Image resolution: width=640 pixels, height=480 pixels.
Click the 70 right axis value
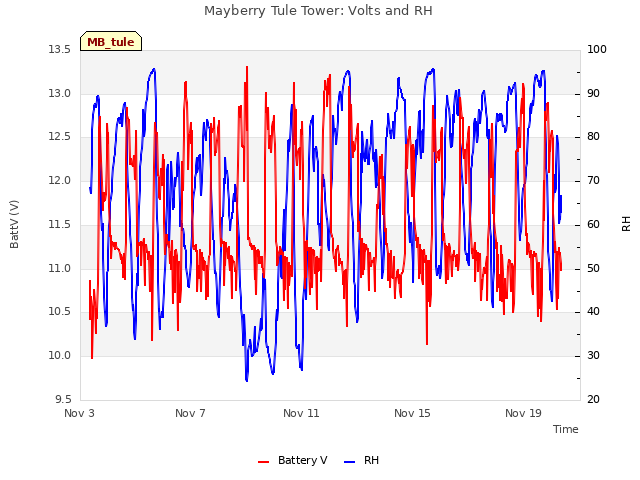pyautogui.click(x=593, y=180)
